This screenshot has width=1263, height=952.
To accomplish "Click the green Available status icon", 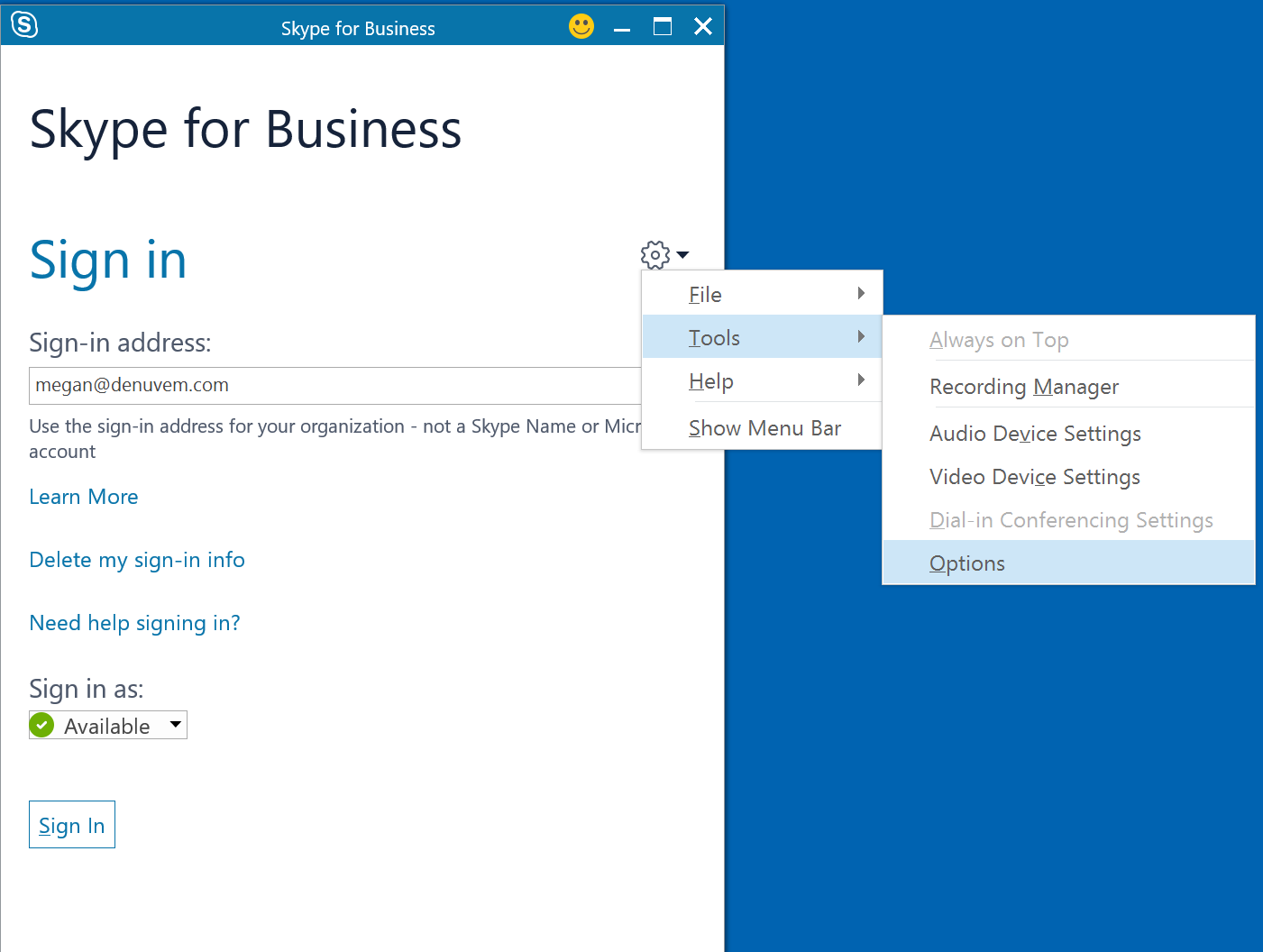I will pos(41,725).
